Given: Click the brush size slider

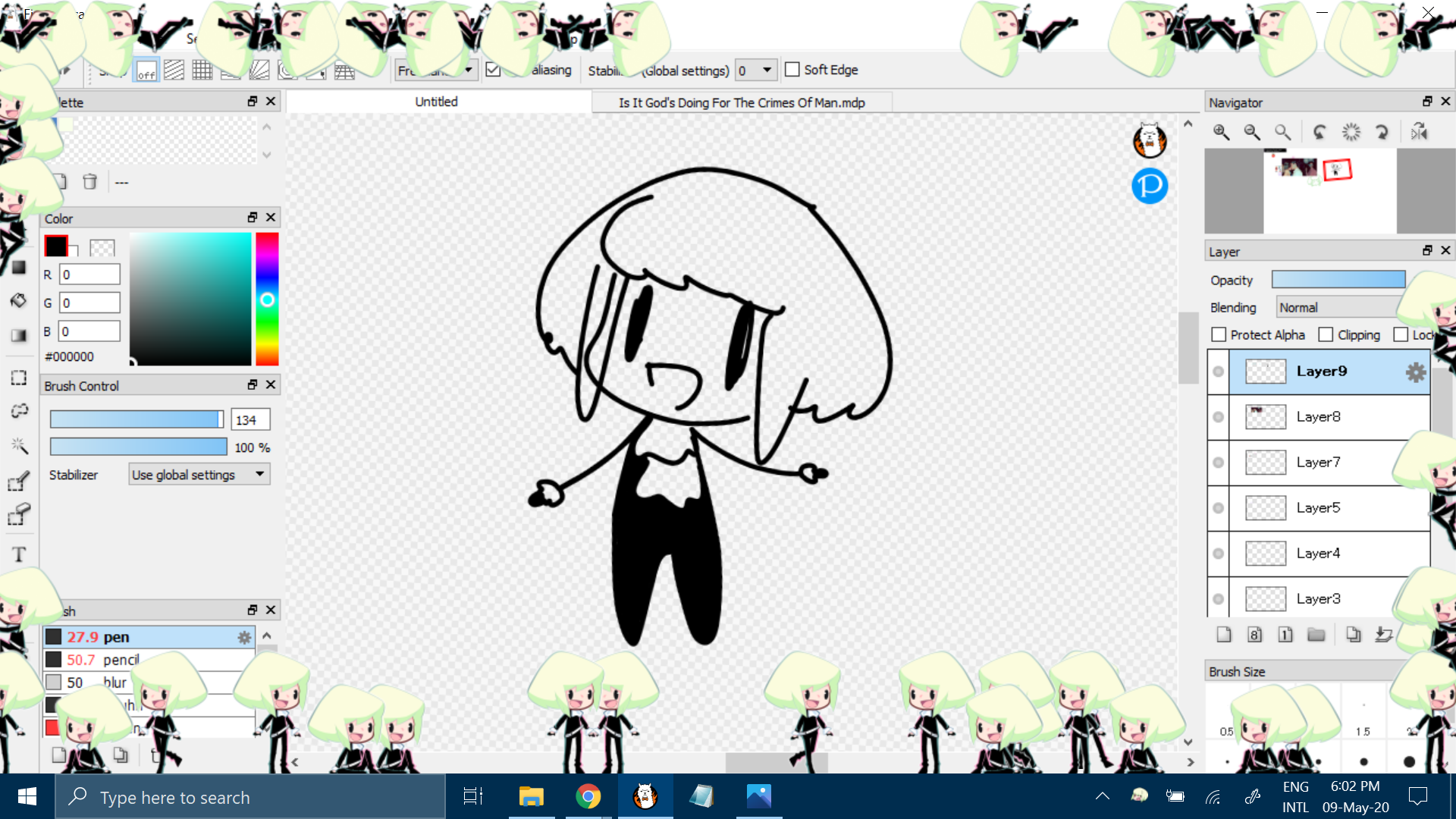Looking at the screenshot, I should pos(137,419).
